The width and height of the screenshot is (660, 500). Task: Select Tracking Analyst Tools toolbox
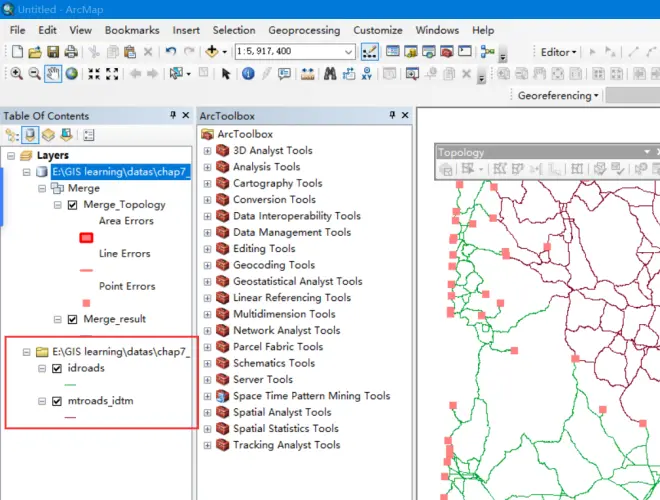287,445
